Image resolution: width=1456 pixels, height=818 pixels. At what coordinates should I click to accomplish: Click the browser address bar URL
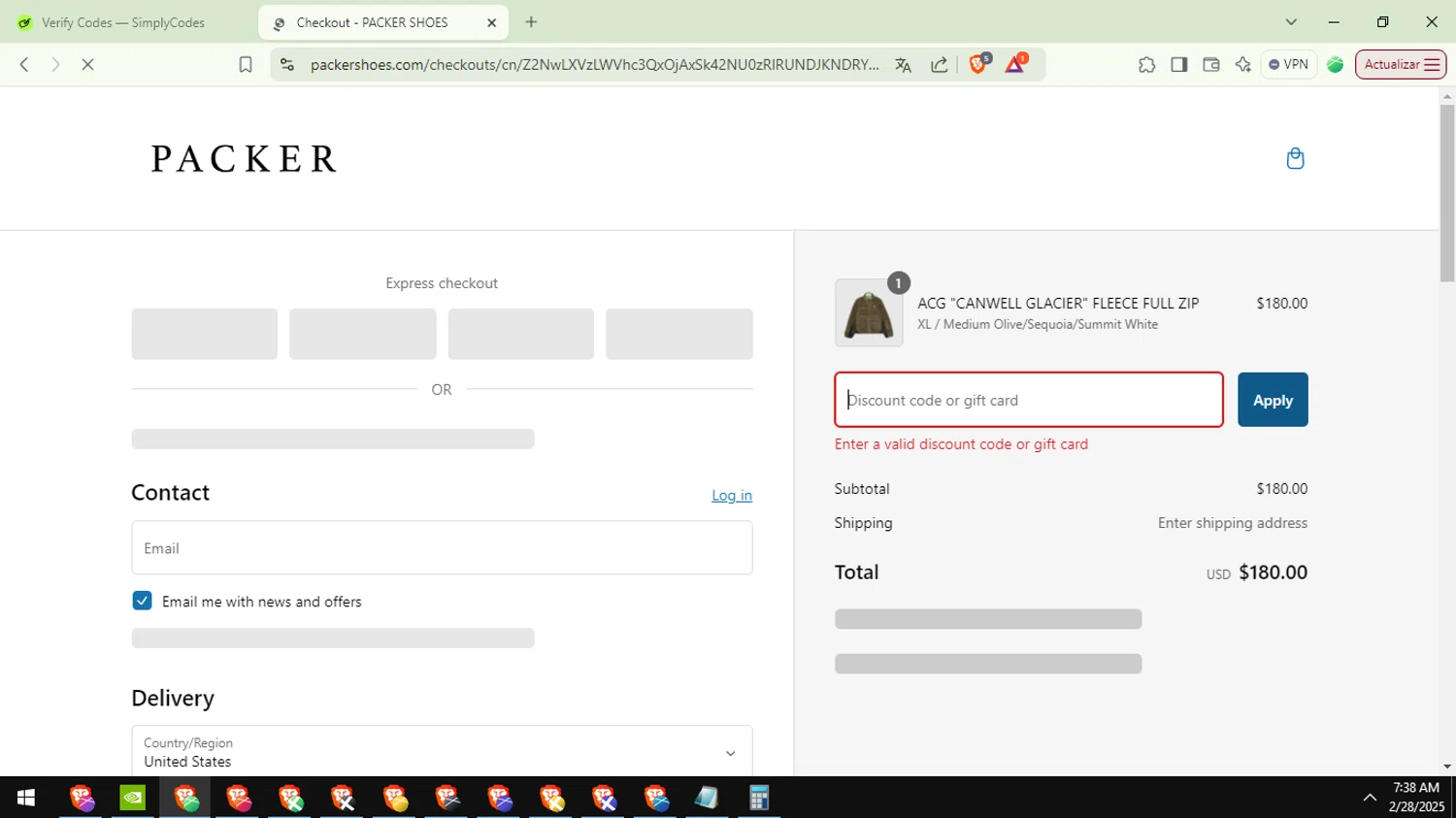click(x=594, y=65)
